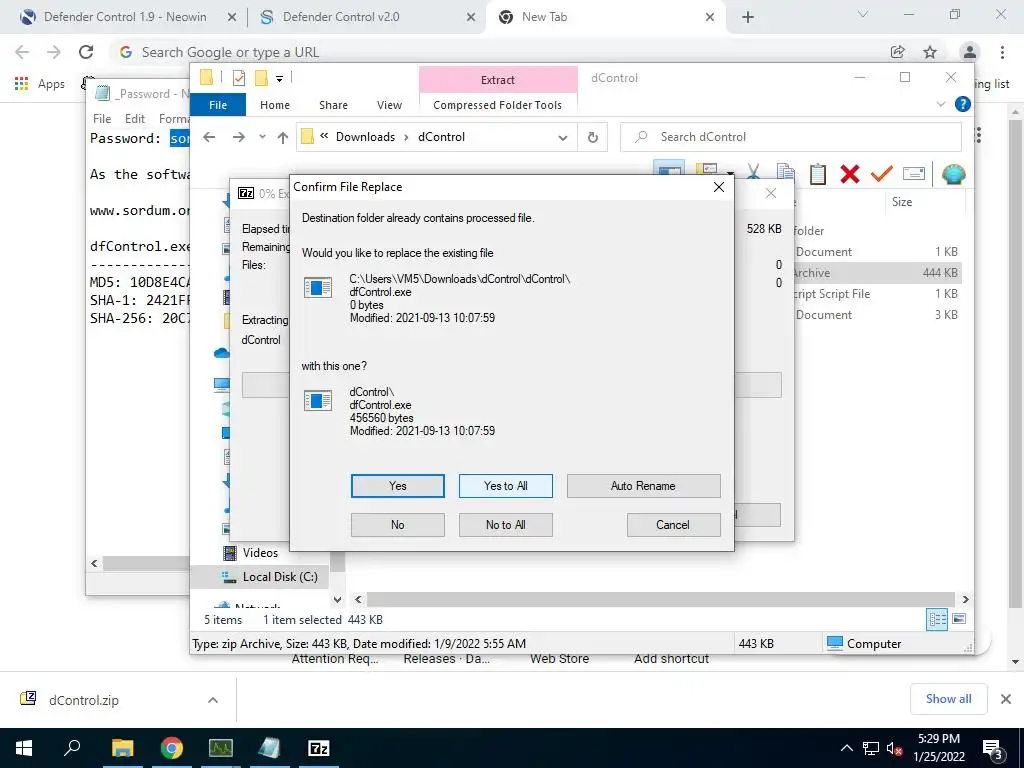Image resolution: width=1024 pixels, height=768 pixels.
Task: Open the Chrome profile avatar
Action: tap(970, 52)
